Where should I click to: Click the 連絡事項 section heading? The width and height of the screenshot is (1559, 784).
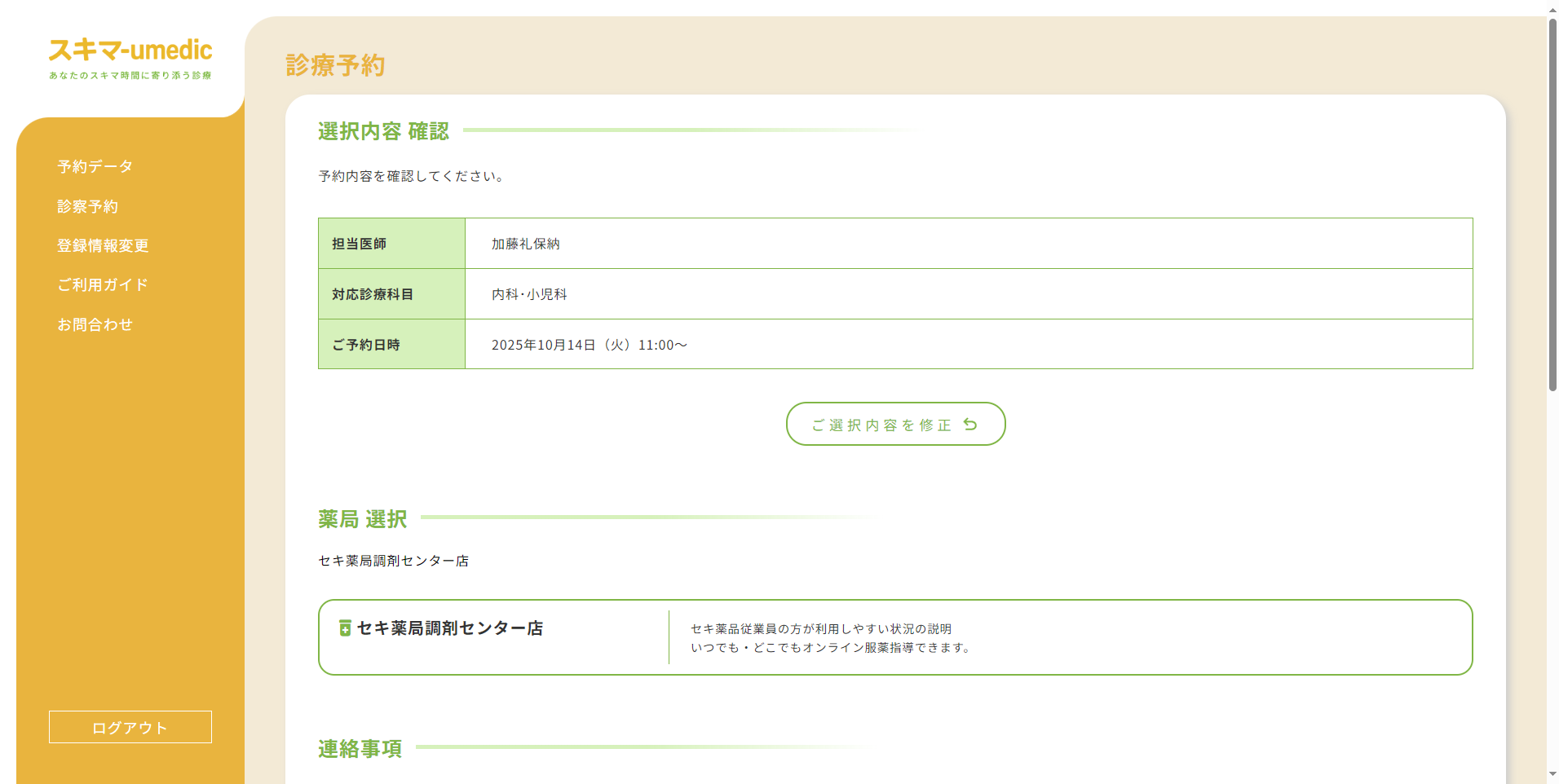(x=360, y=749)
